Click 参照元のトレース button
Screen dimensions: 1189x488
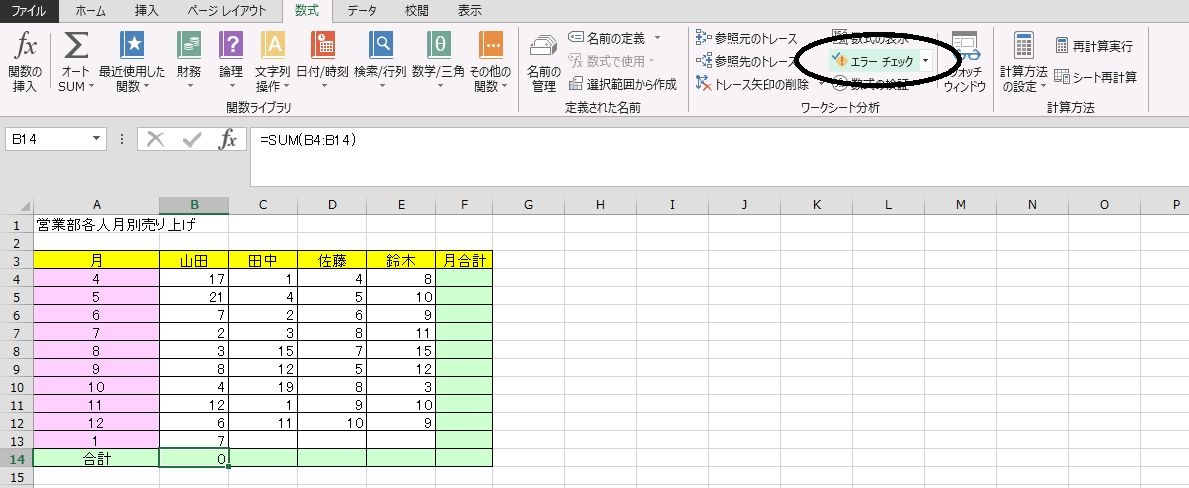click(746, 38)
